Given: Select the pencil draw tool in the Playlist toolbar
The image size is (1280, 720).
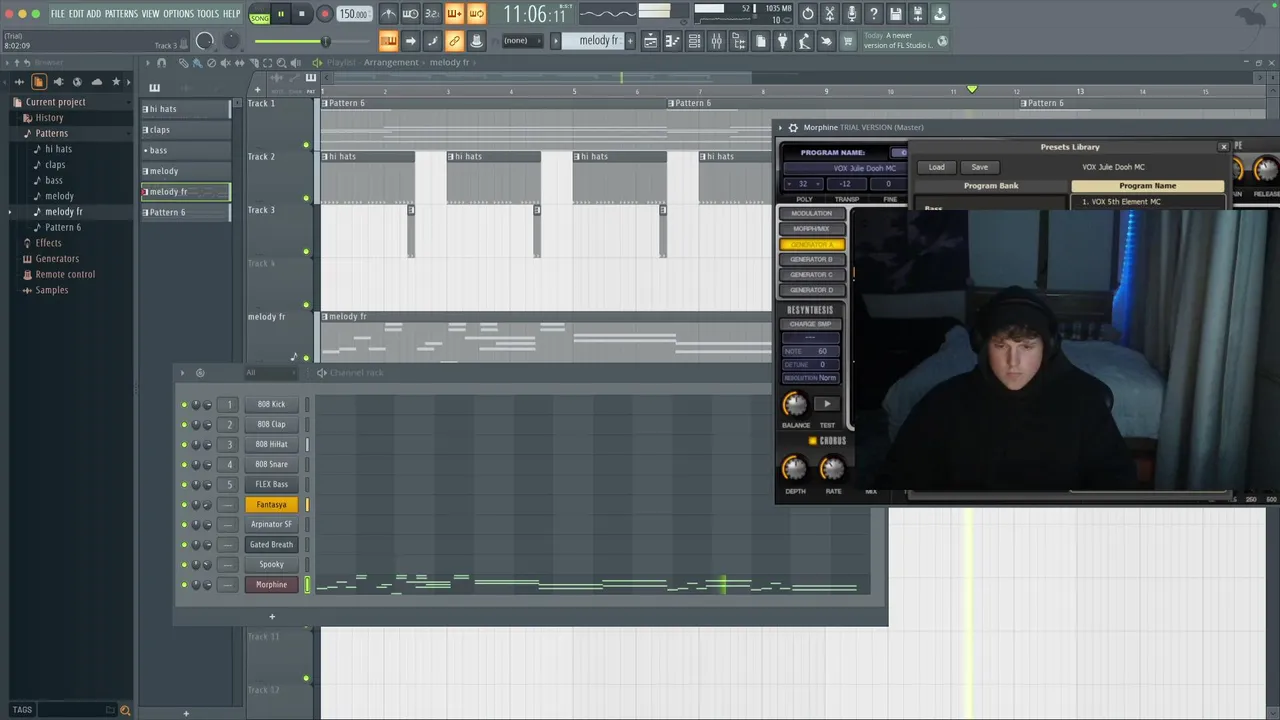Looking at the screenshot, I should [183, 63].
